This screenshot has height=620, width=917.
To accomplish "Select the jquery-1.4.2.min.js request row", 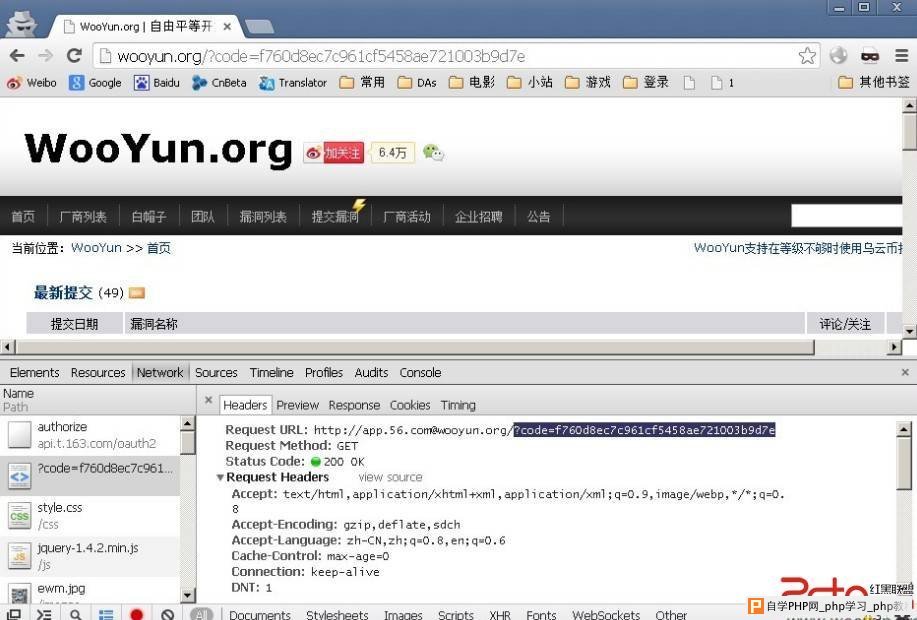I will (90, 556).
